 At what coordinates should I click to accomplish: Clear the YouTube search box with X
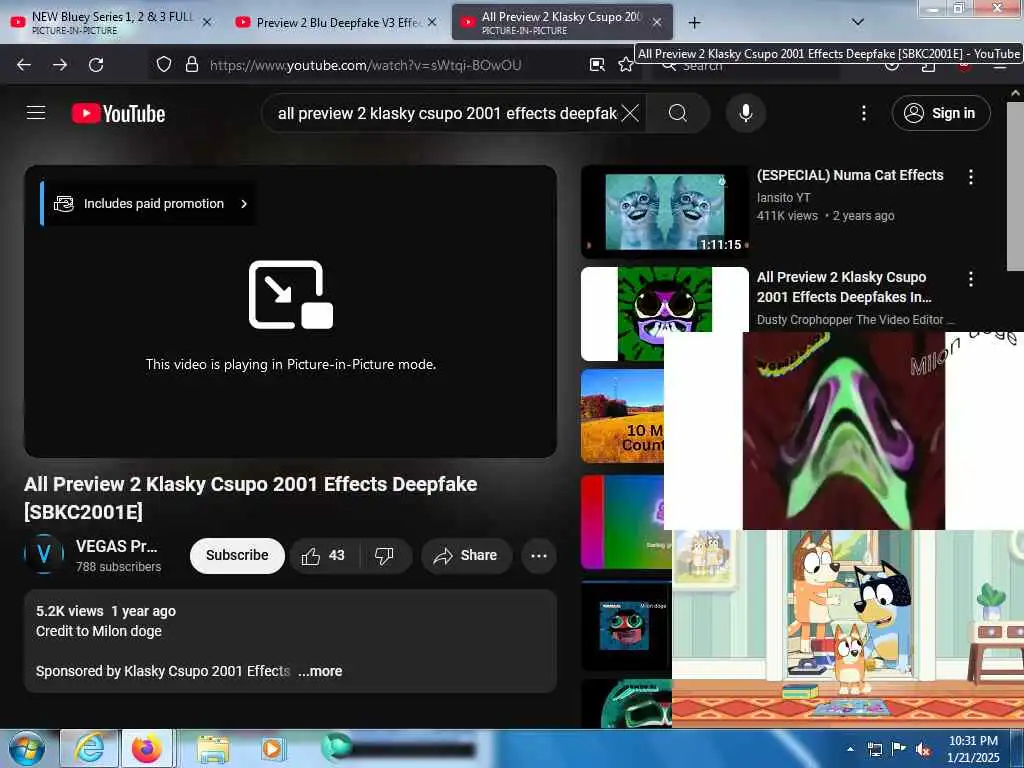(x=630, y=114)
